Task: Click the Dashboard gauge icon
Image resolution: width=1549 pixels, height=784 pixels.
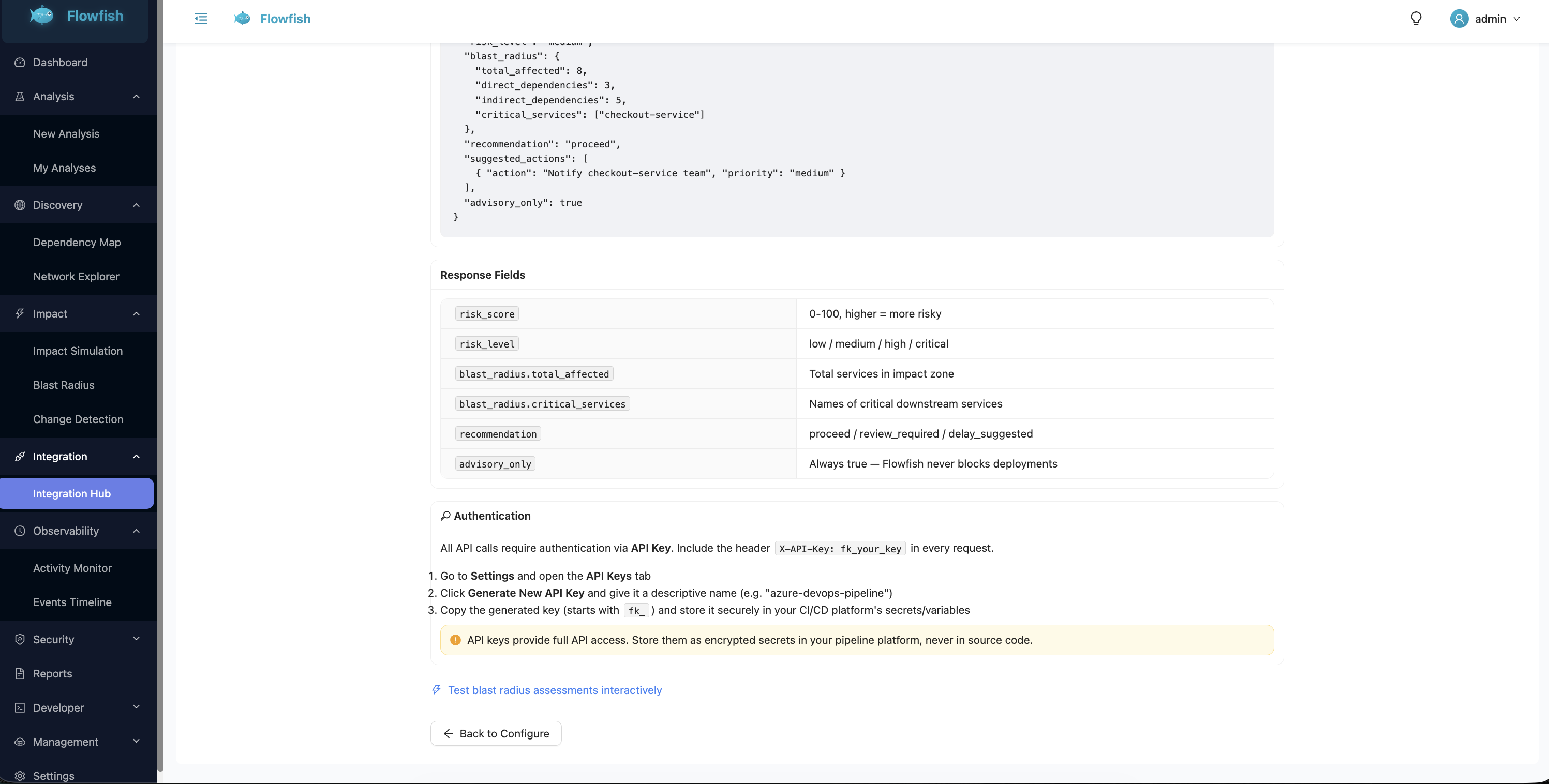Action: point(20,63)
